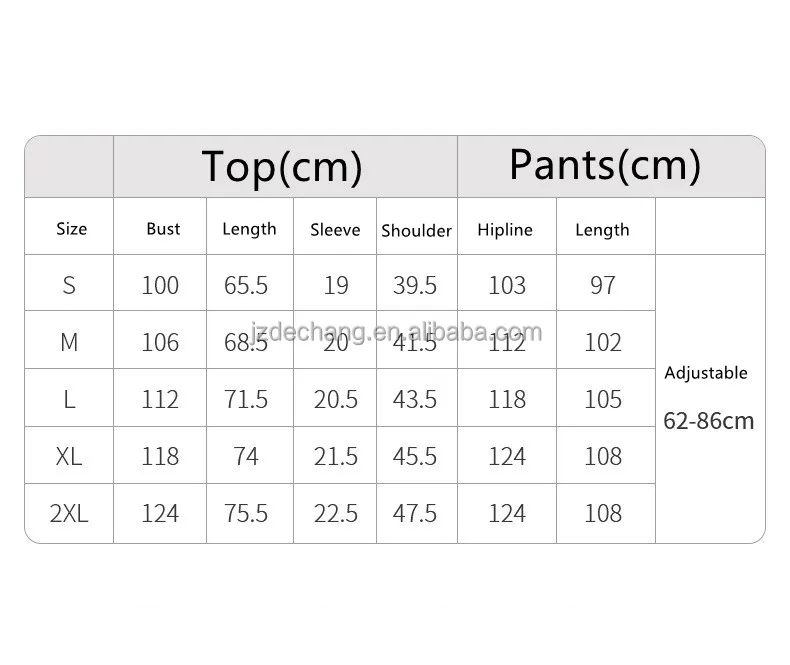Select the 2XL size row label

click(x=69, y=513)
